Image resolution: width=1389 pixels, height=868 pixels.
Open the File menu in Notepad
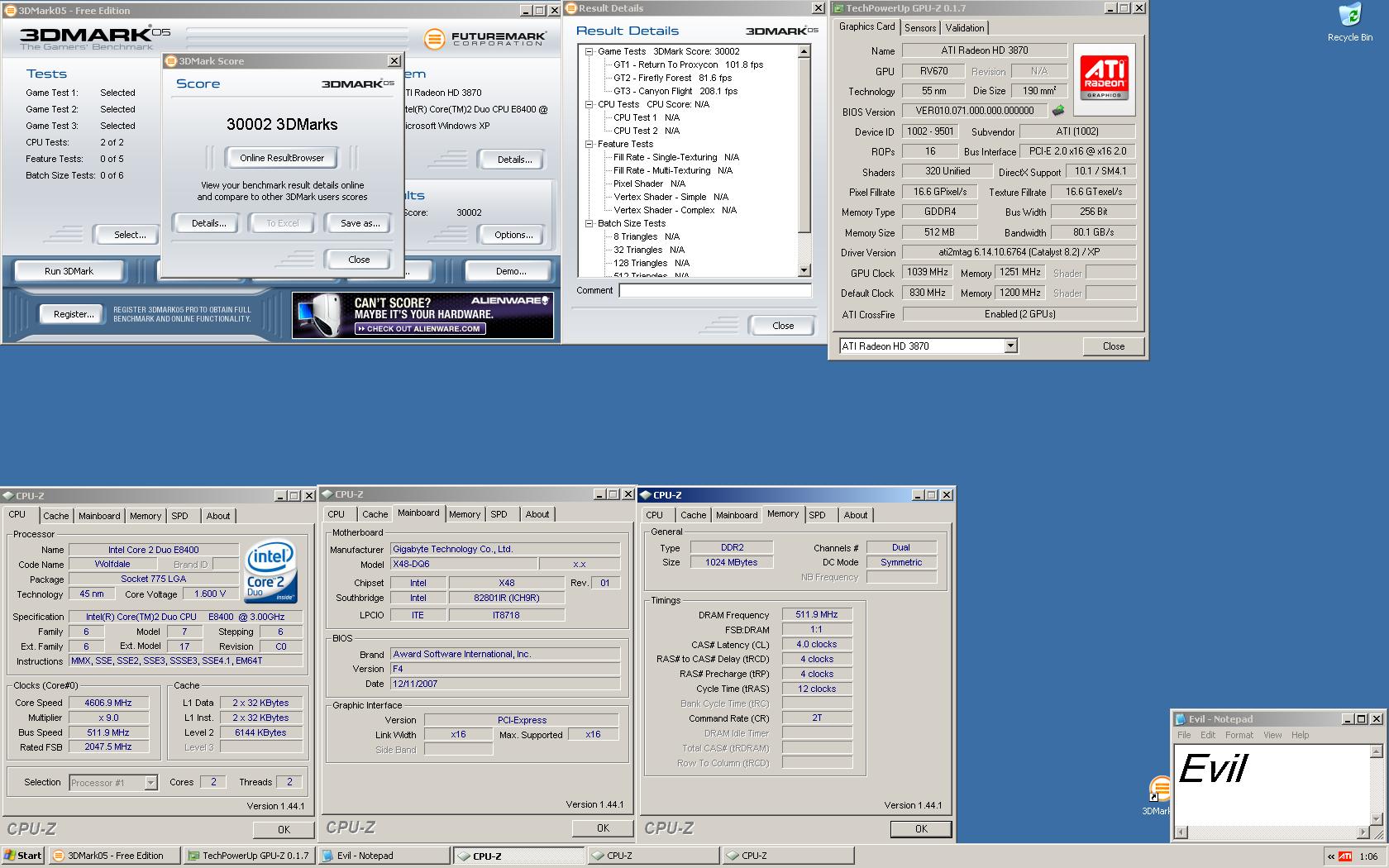click(1184, 735)
